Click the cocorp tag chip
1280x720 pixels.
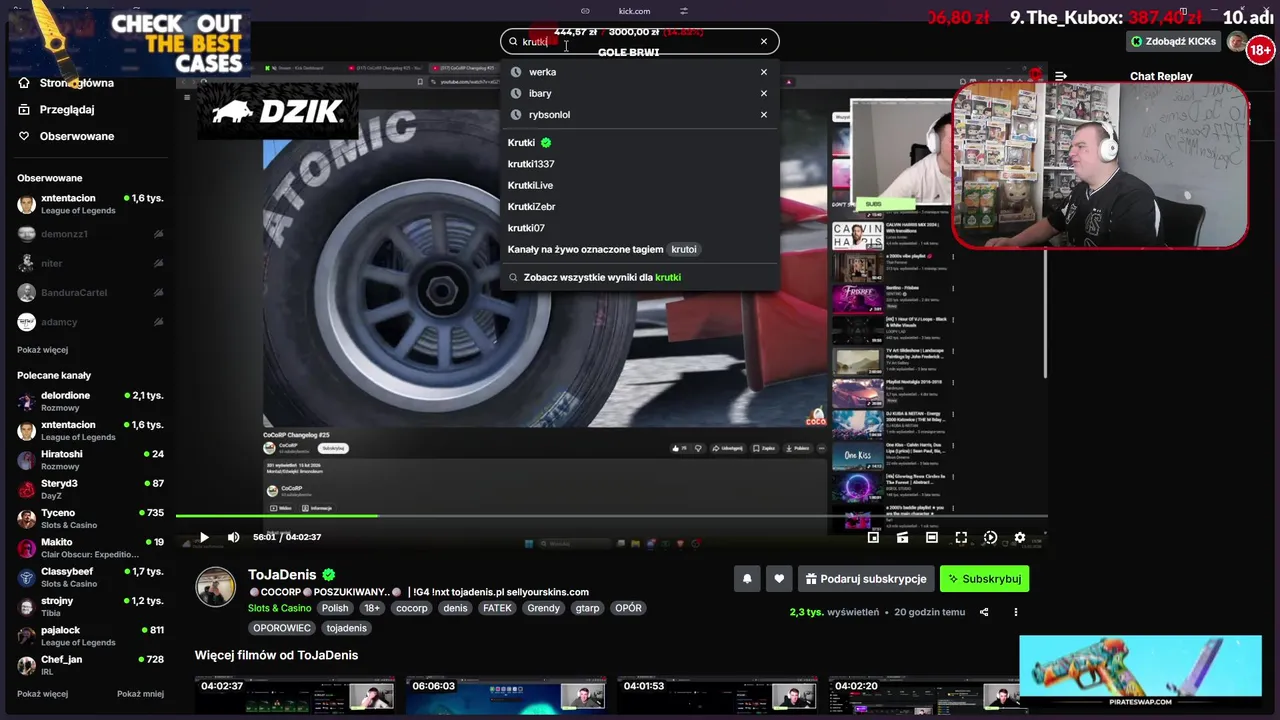point(411,608)
